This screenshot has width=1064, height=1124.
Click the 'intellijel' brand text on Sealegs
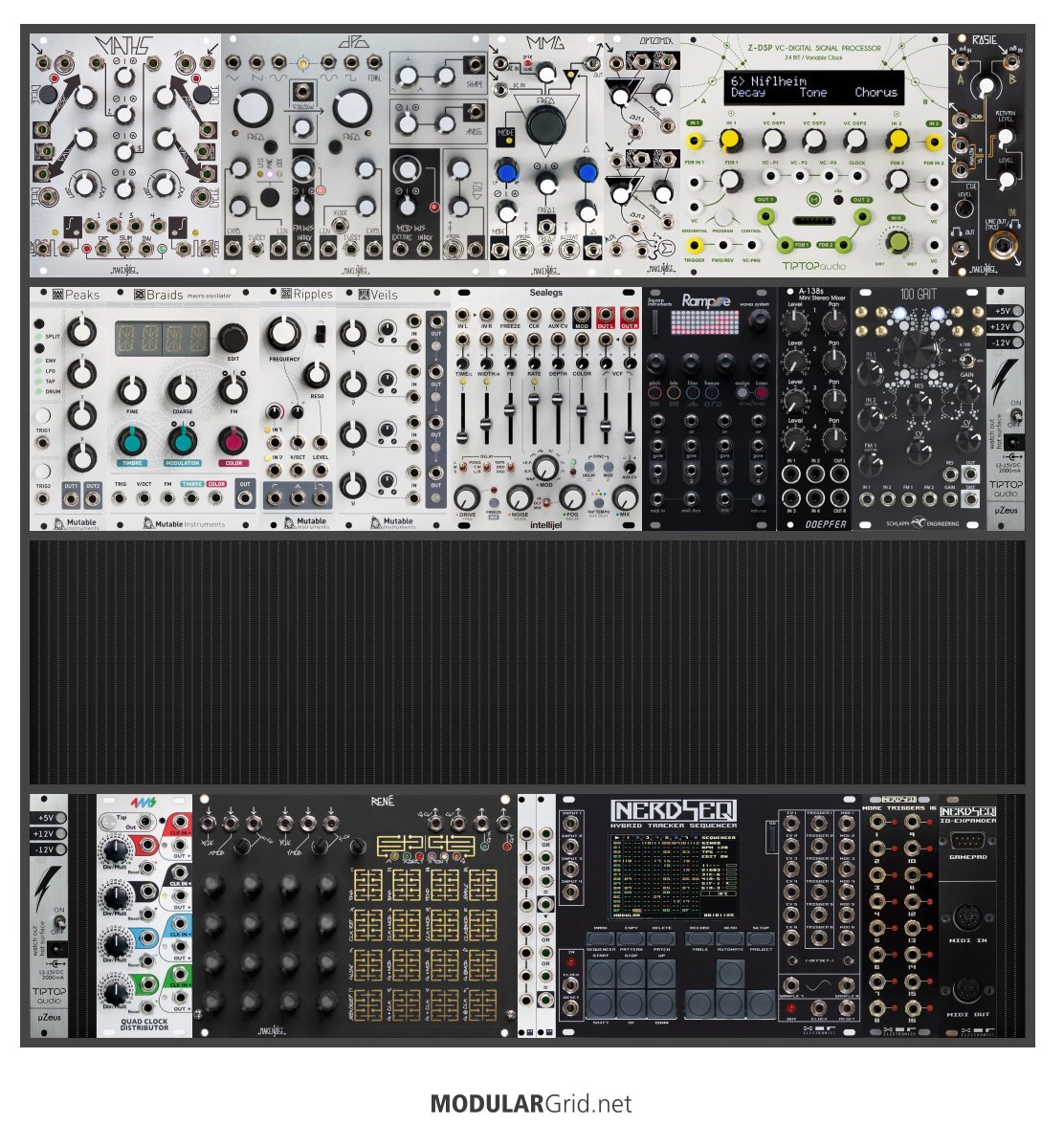(545, 525)
